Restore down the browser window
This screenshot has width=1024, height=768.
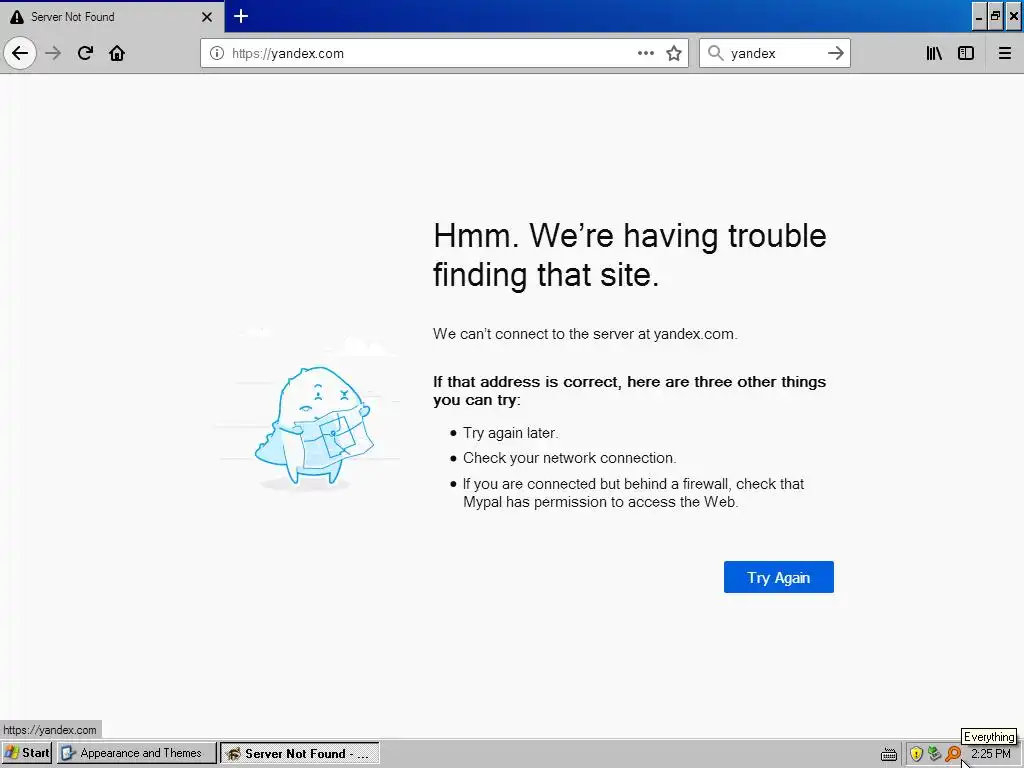click(995, 17)
